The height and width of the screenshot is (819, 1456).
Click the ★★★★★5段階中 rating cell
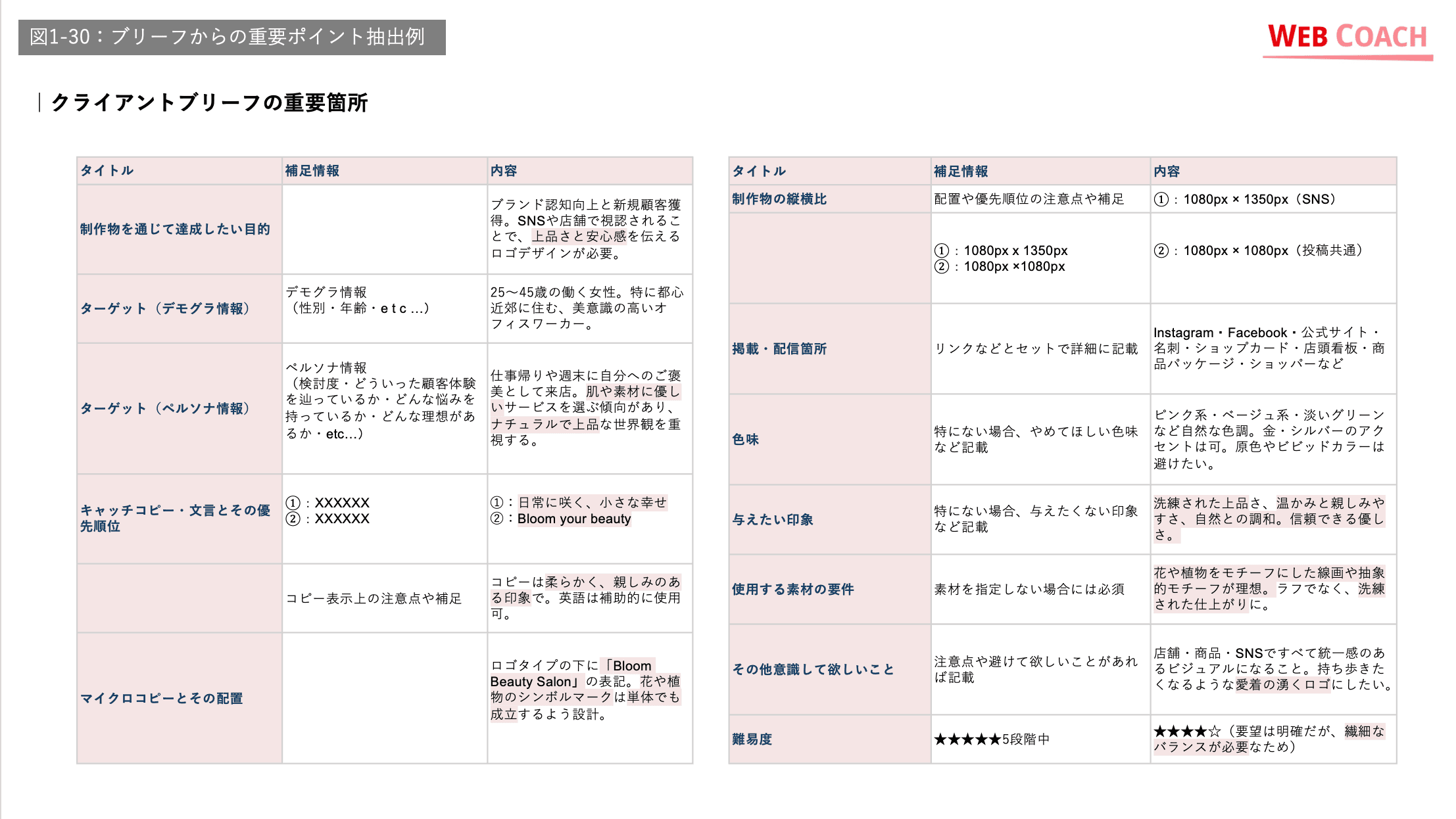coord(1041,739)
